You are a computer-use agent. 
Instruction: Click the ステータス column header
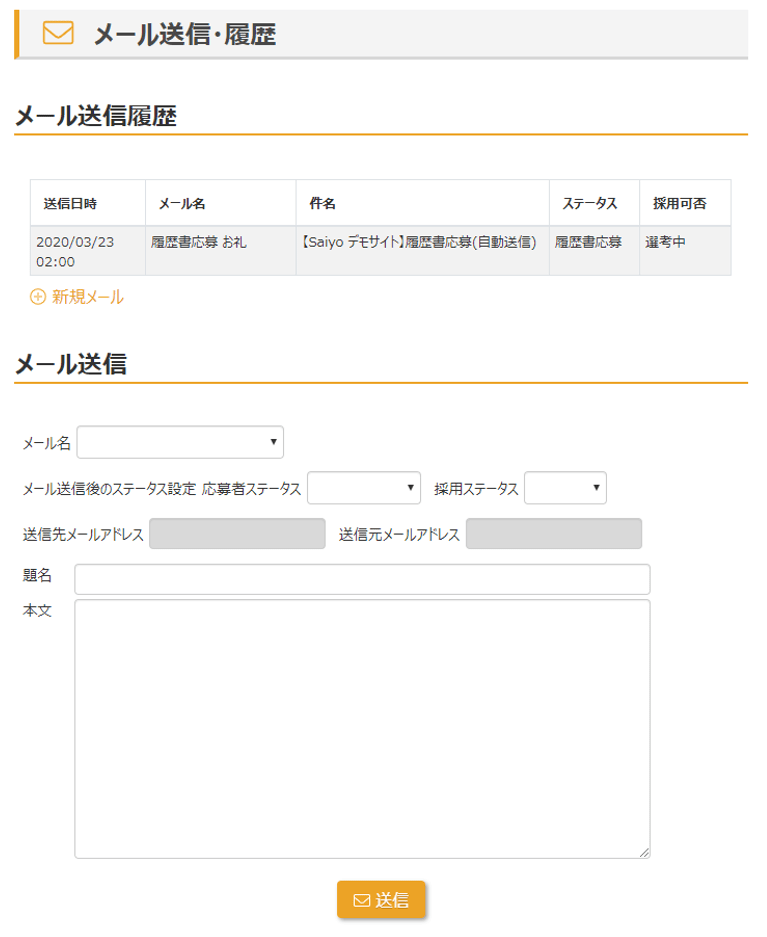coord(589,203)
